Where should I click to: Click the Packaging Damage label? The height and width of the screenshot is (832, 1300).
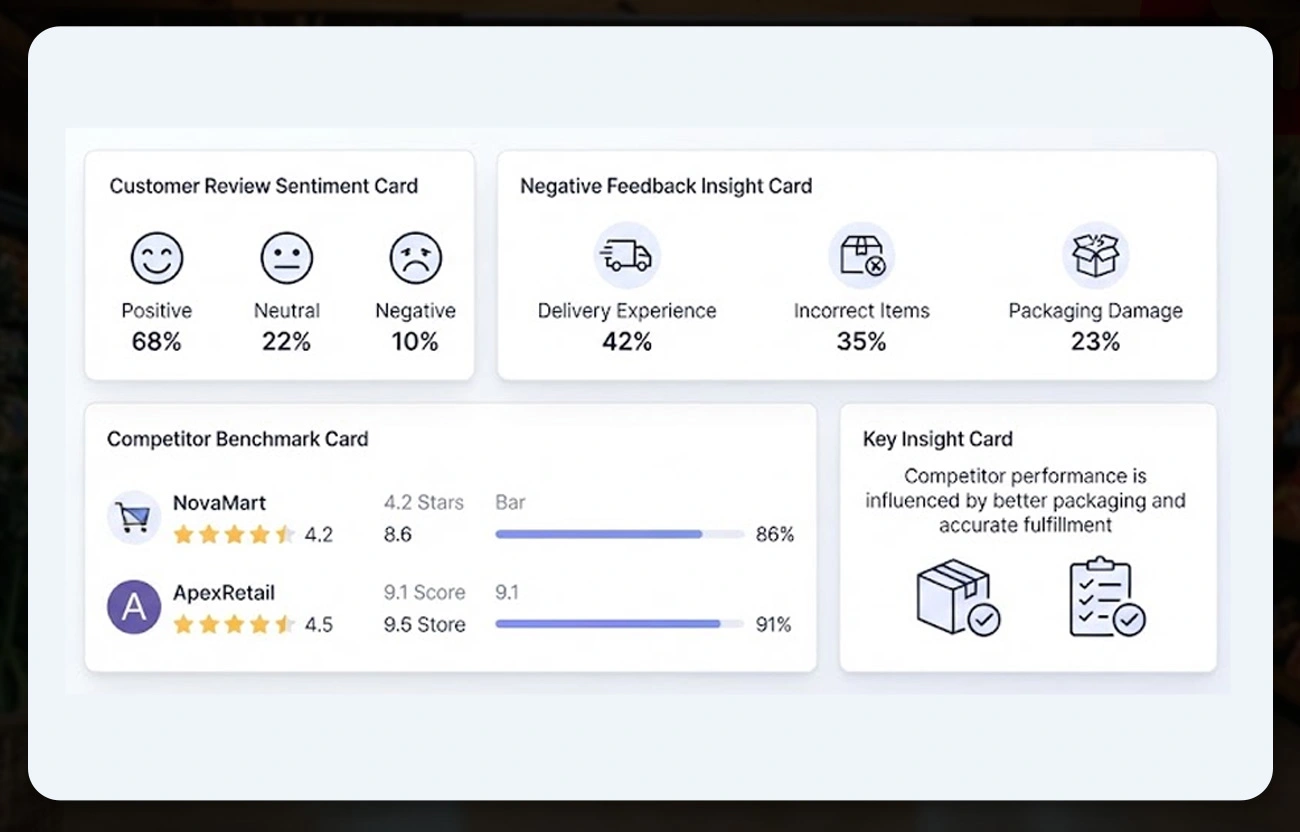(1095, 311)
